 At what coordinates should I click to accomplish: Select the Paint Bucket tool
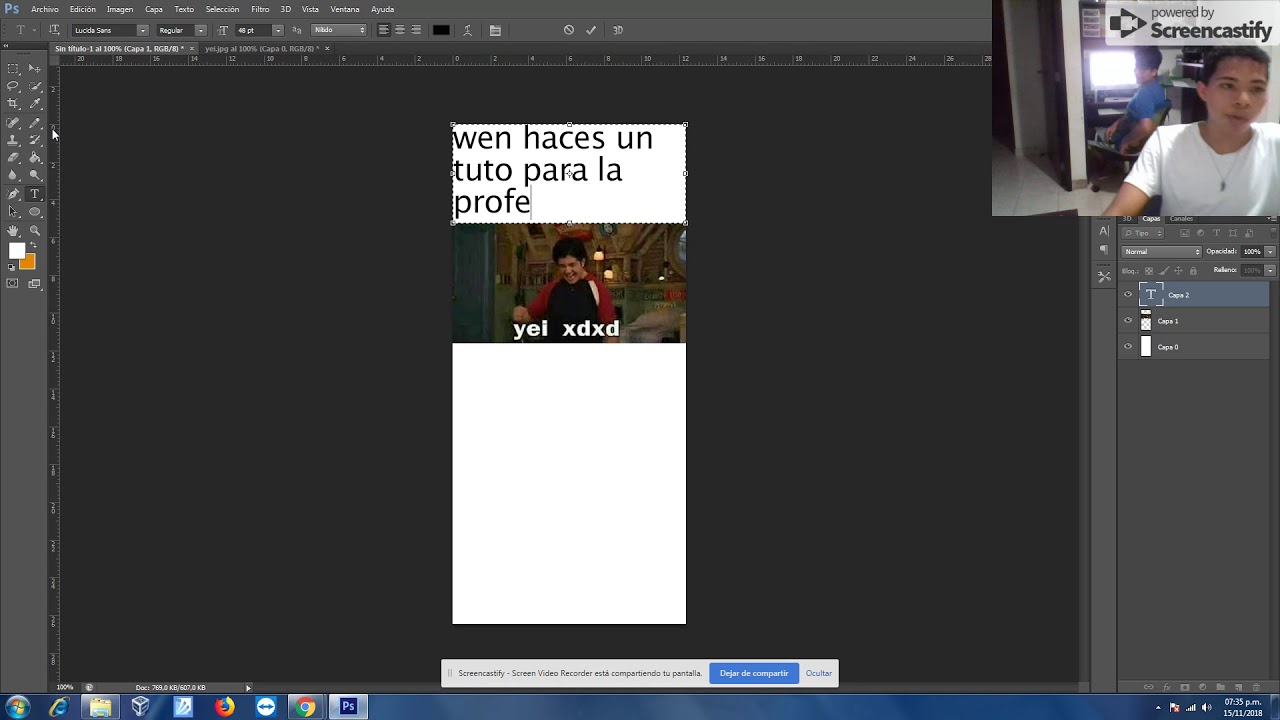tap(35, 158)
